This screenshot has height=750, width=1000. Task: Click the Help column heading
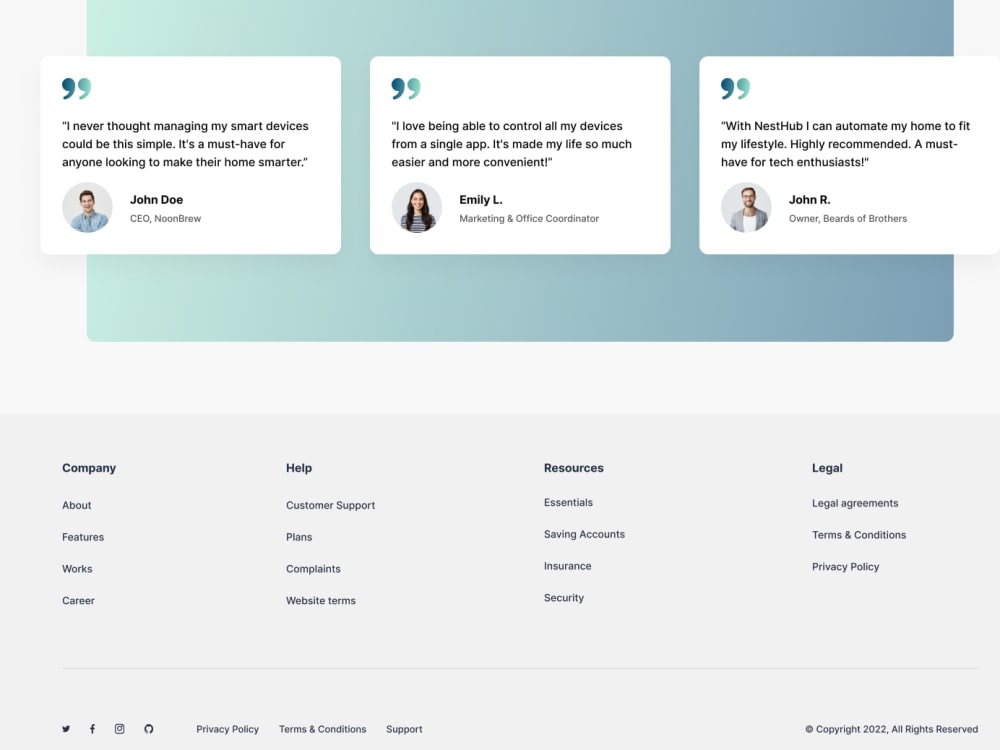click(x=298, y=468)
